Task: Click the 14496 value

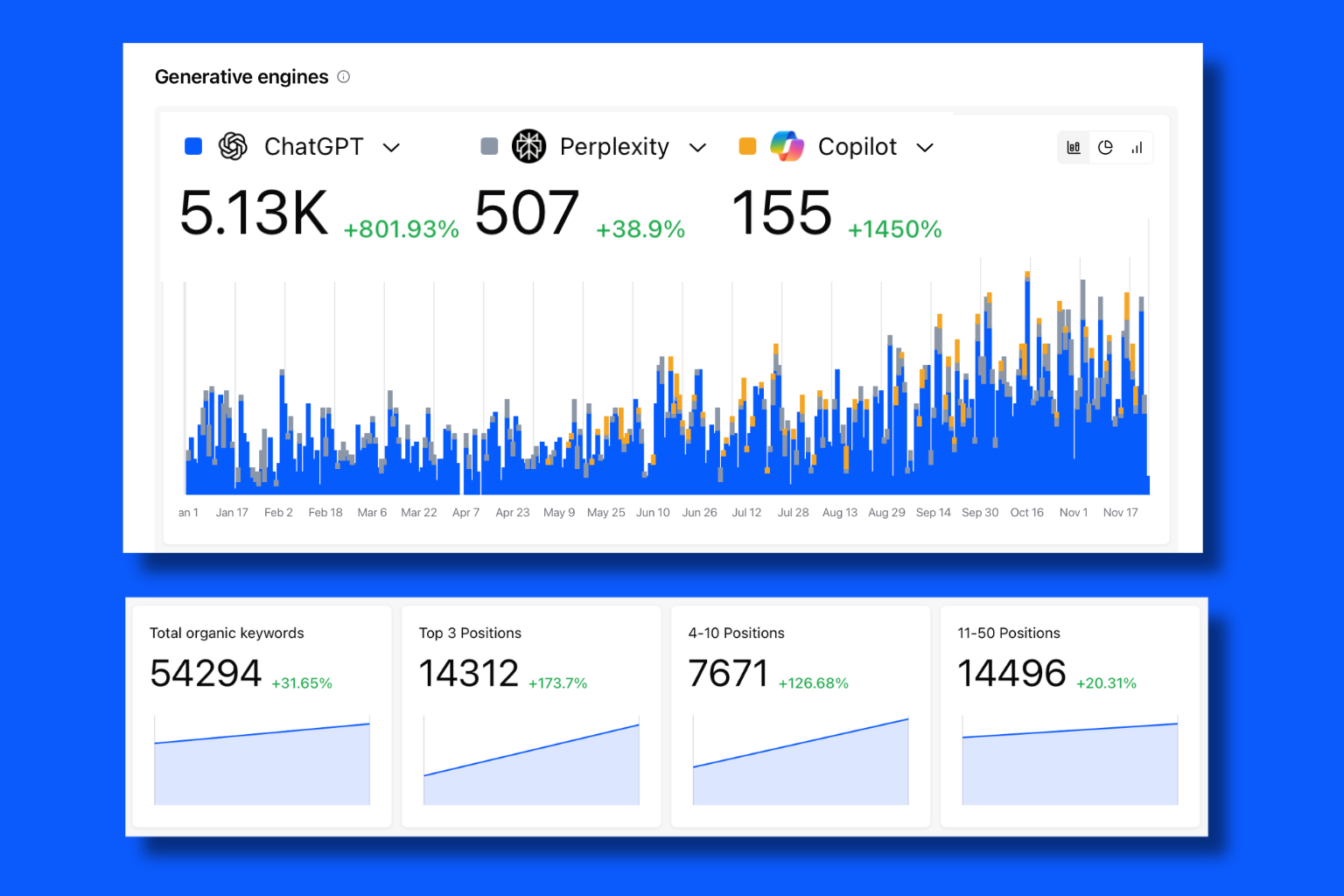Action: click(1012, 674)
